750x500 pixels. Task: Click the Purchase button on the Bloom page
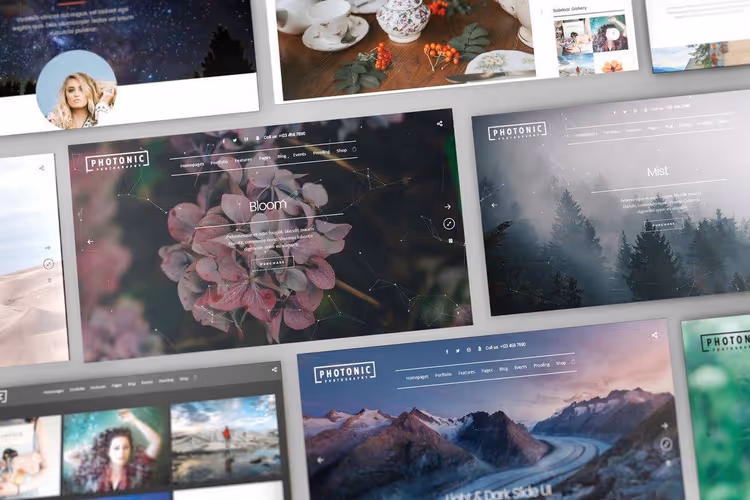pos(273,262)
